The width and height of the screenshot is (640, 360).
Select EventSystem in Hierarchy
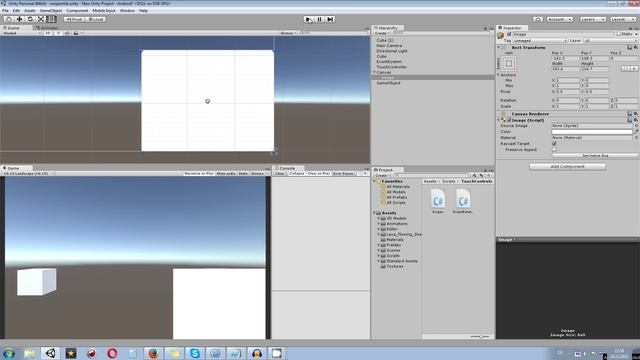coord(389,62)
